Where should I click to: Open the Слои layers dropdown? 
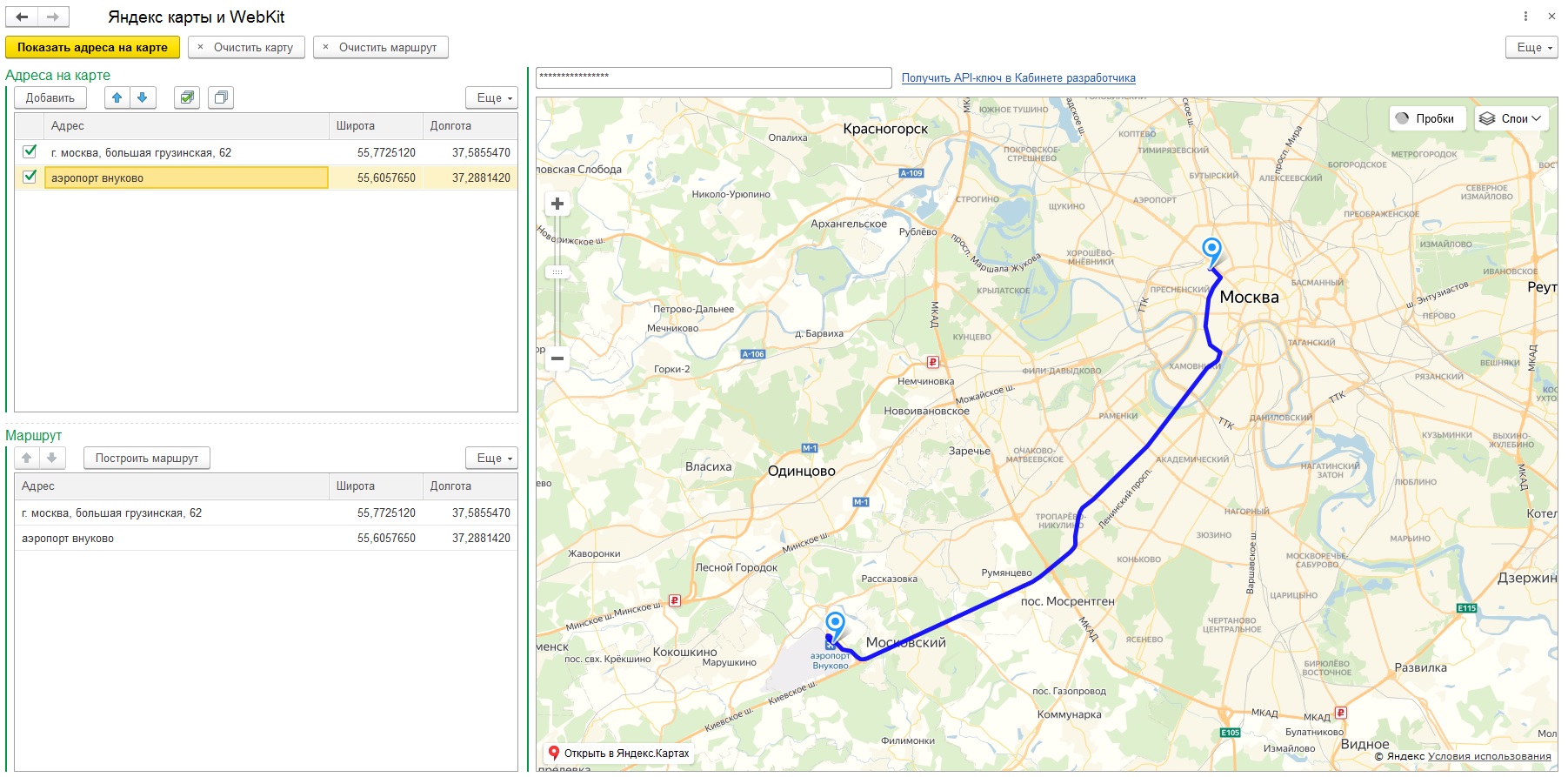click(x=1511, y=118)
